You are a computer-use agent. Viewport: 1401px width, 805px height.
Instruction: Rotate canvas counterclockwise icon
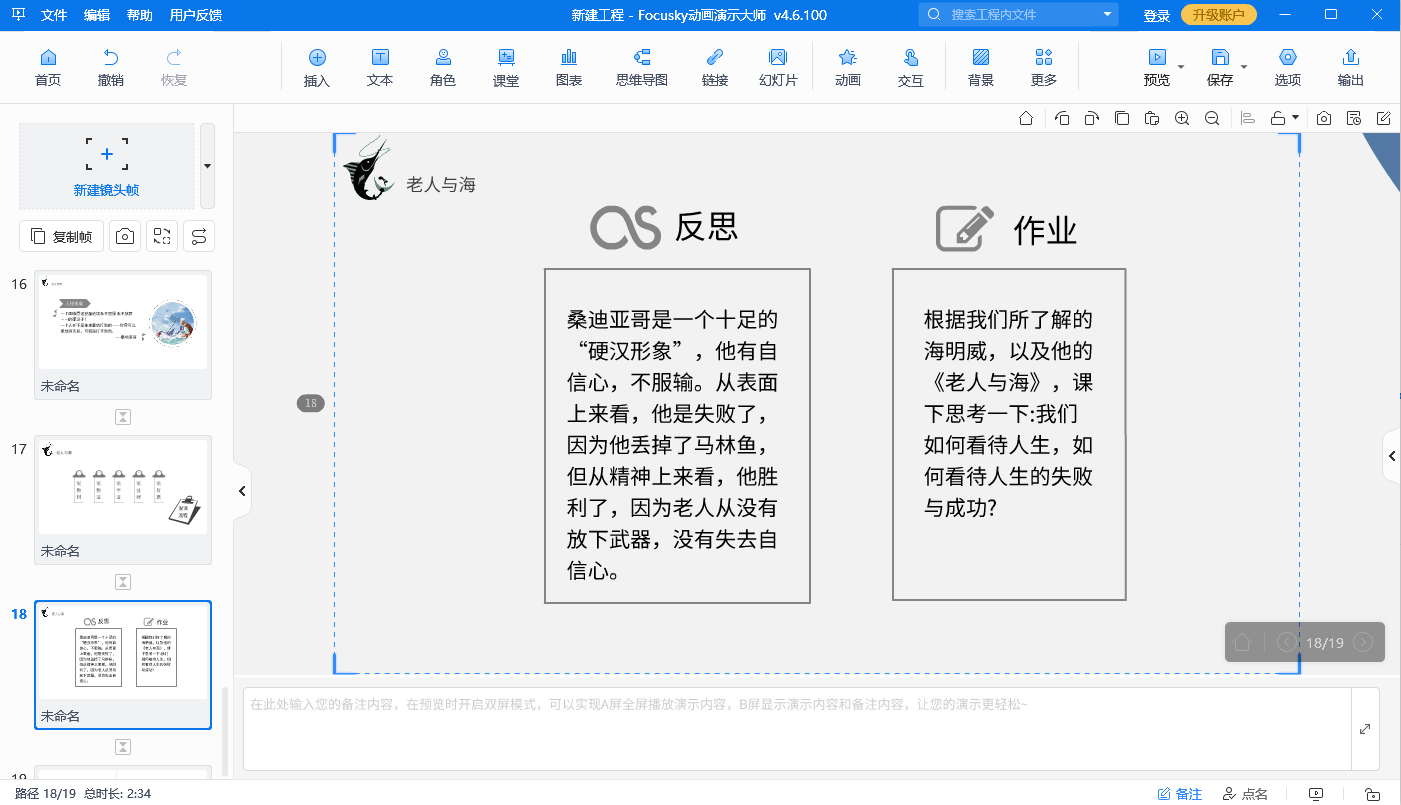click(x=1062, y=118)
